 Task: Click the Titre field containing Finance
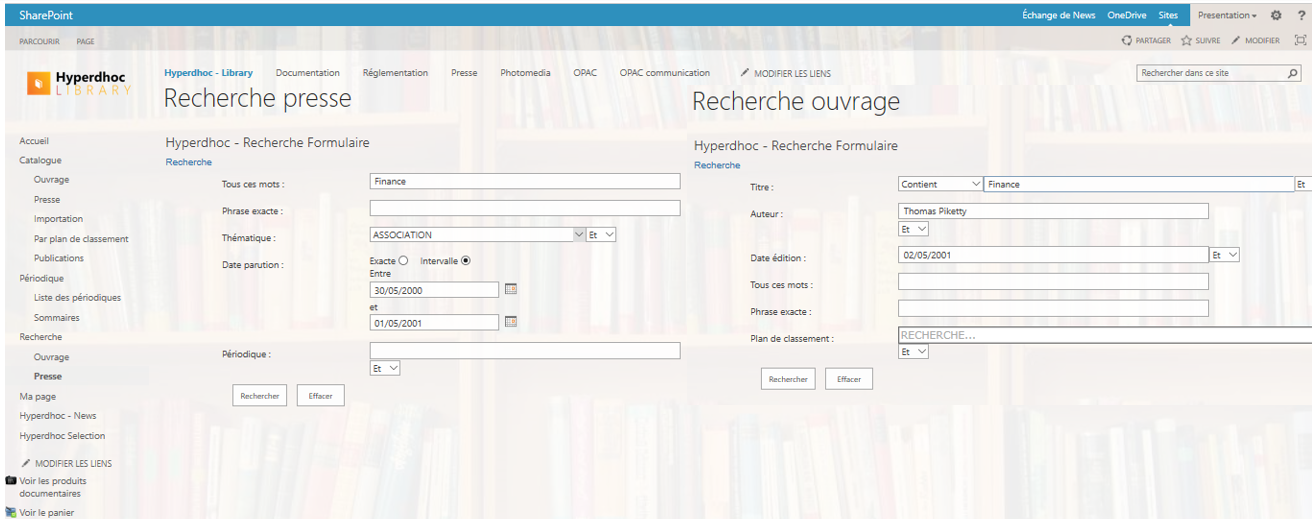(x=1139, y=184)
